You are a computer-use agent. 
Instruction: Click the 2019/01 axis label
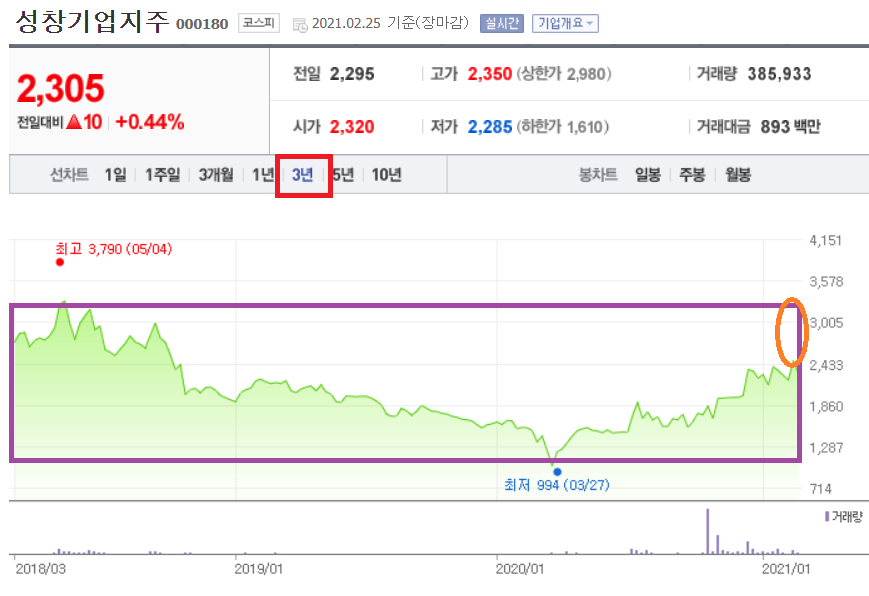click(x=258, y=569)
